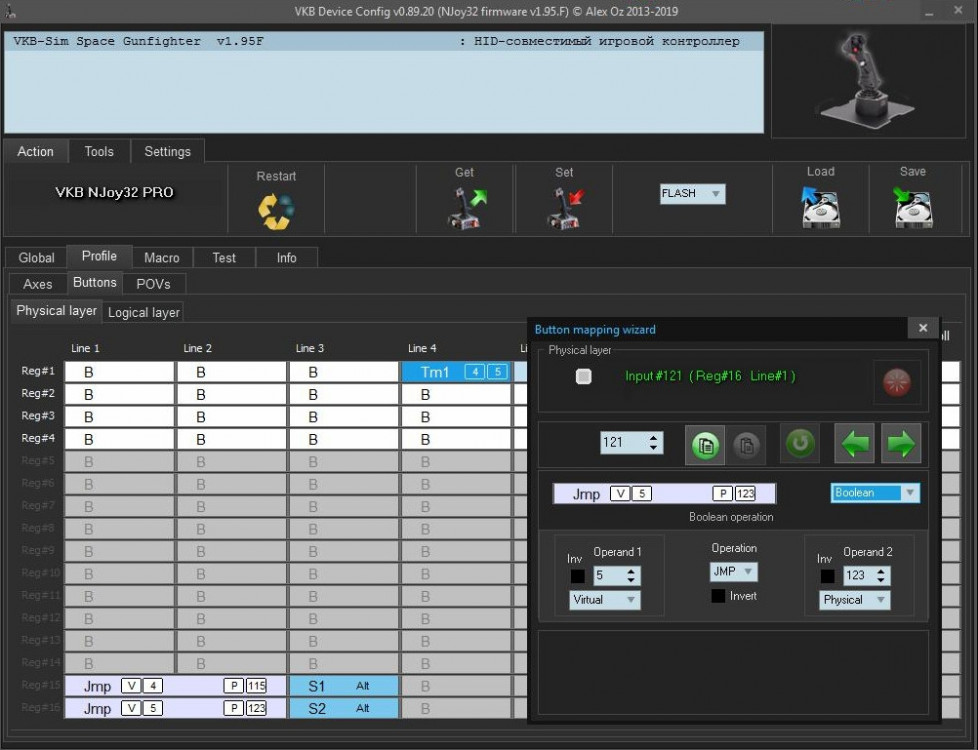Viewport: 978px width, 750px height.
Task: Select the Tm1 cell in Line 4
Action: [x=435, y=371]
